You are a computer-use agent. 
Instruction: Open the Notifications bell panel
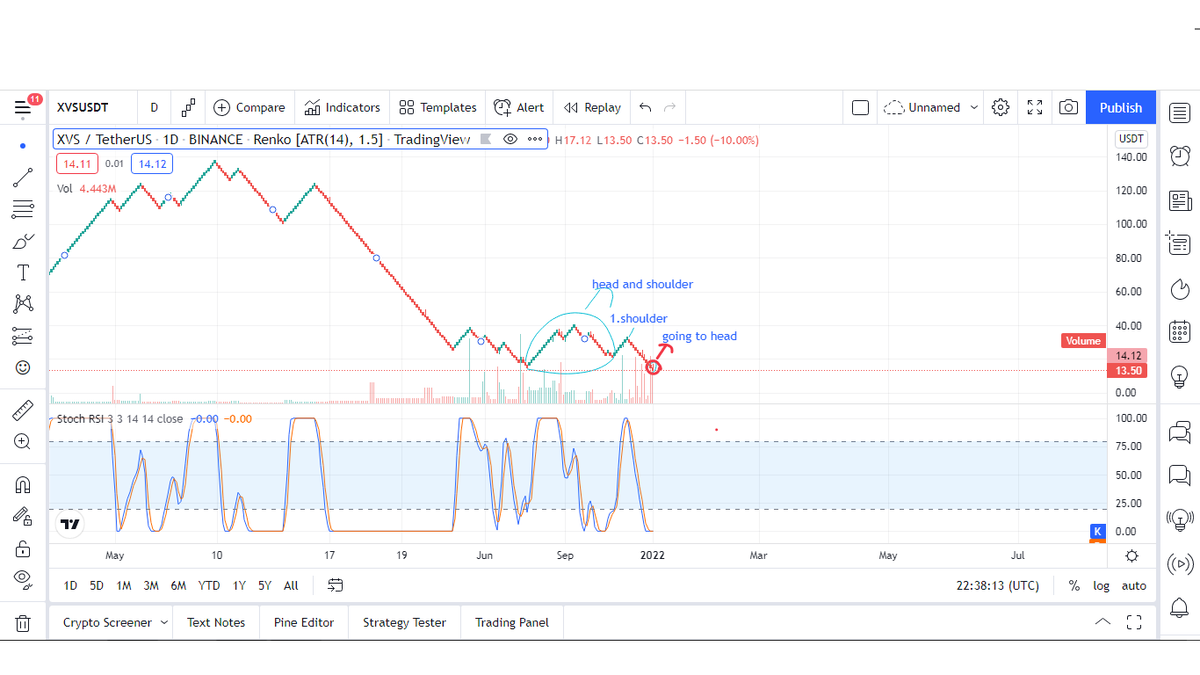point(1180,606)
